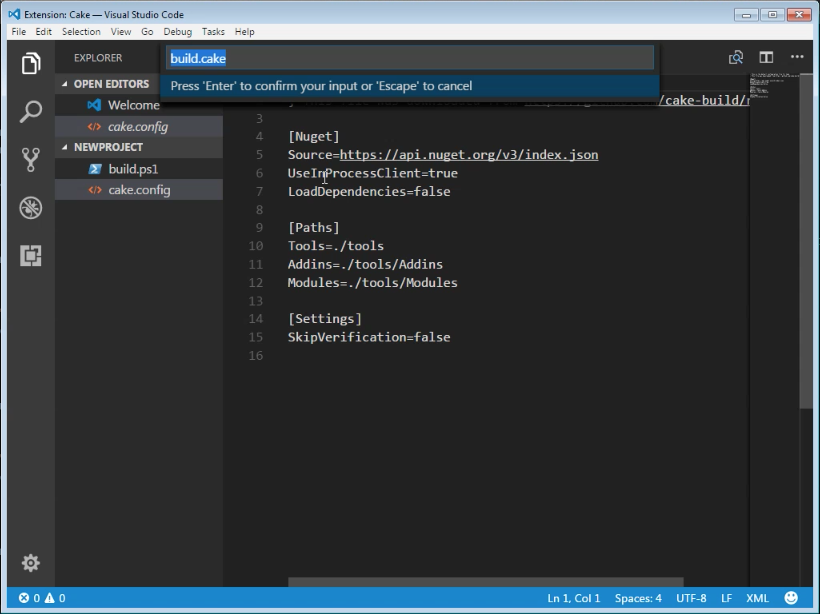Open the Selection menu
Screen dimensions: 820x614
(81, 31)
